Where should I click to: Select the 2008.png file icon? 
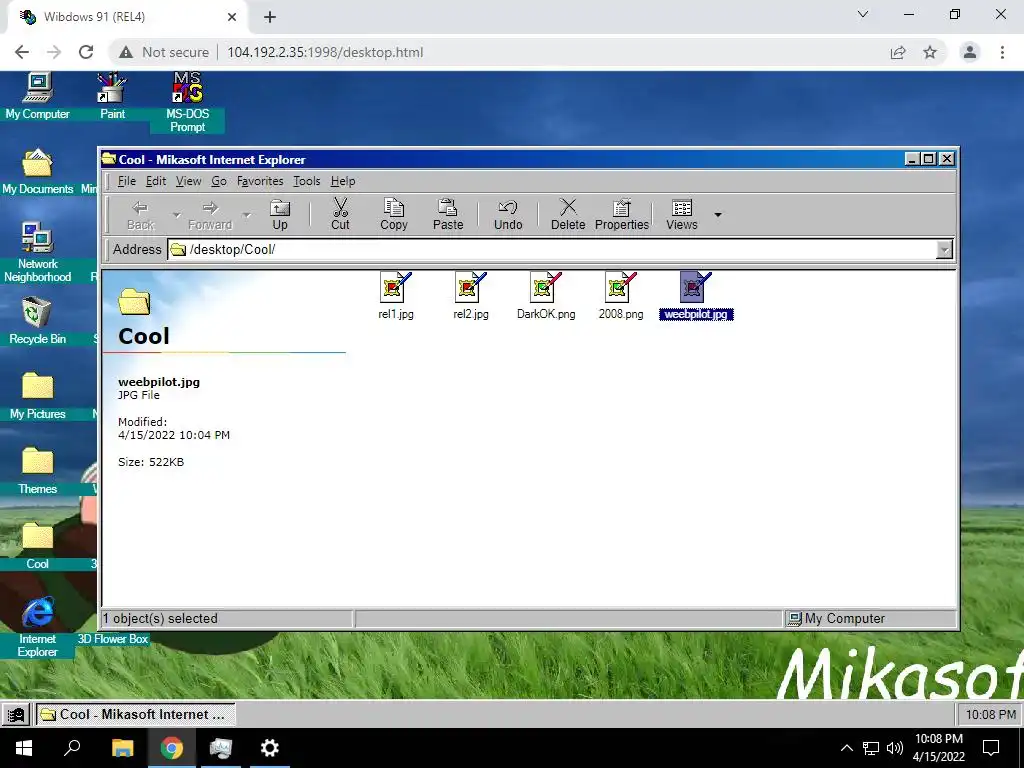[620, 296]
